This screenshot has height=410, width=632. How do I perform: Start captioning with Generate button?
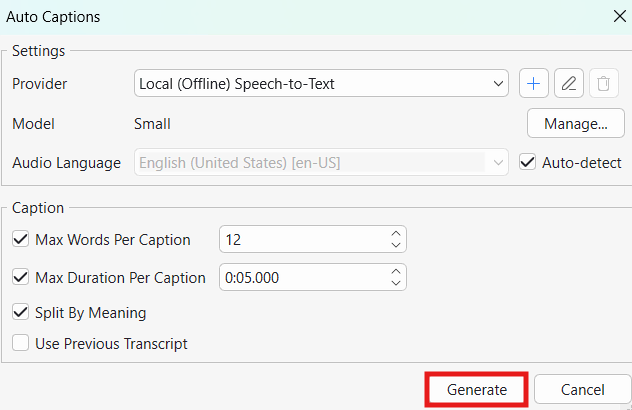click(x=476, y=389)
